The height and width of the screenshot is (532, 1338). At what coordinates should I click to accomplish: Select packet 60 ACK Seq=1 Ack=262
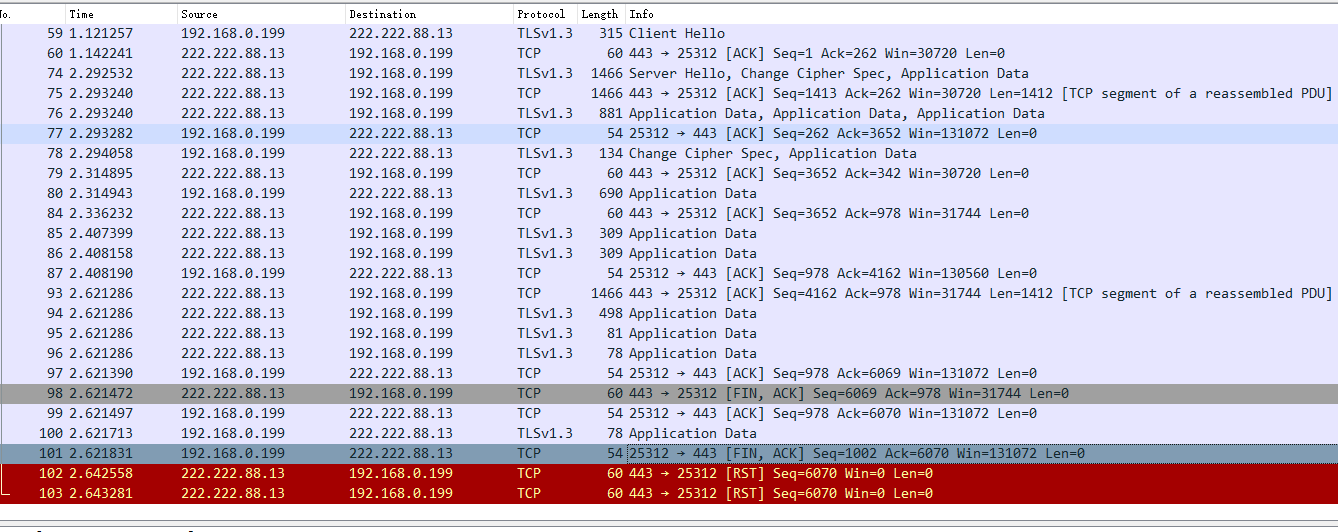[x=669, y=54]
